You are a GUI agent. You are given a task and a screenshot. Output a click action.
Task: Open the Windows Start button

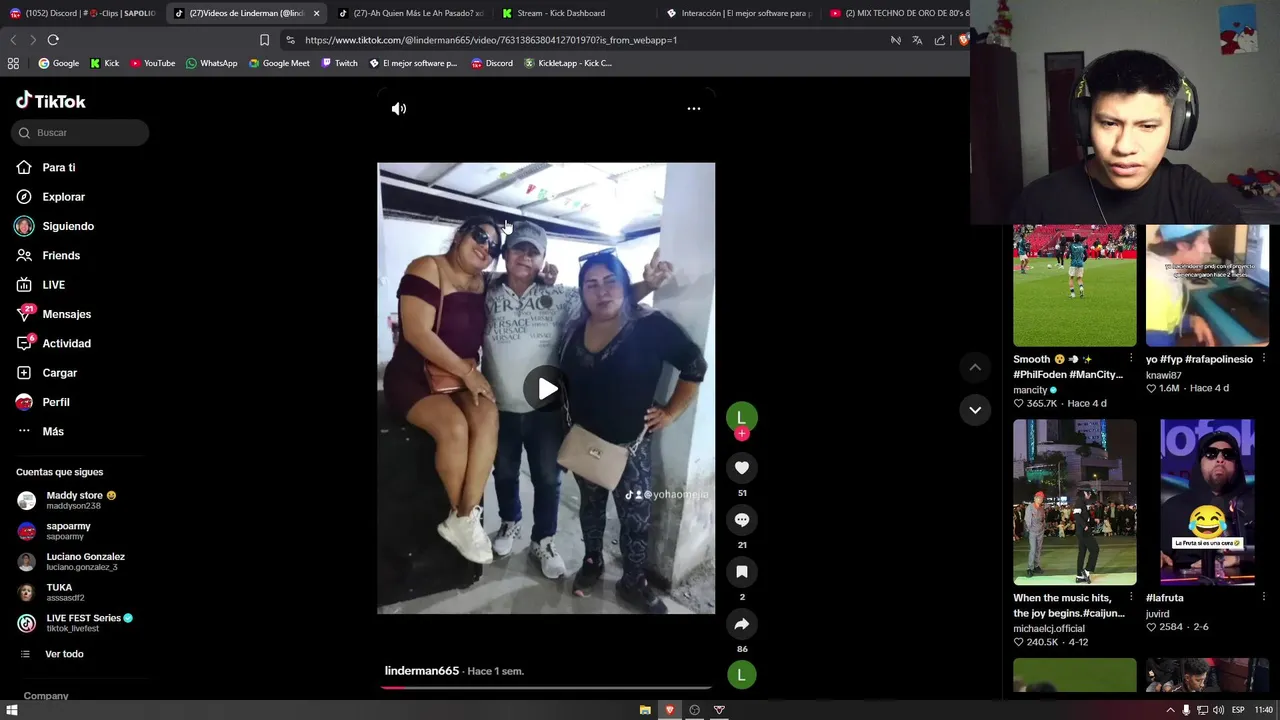click(12, 710)
